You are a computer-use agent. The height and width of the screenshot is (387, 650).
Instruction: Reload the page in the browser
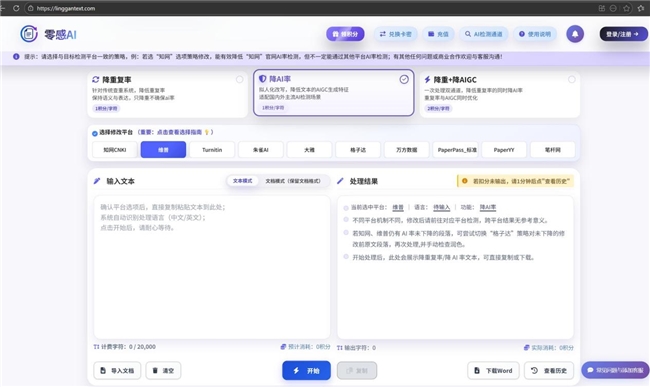tap(16, 8)
